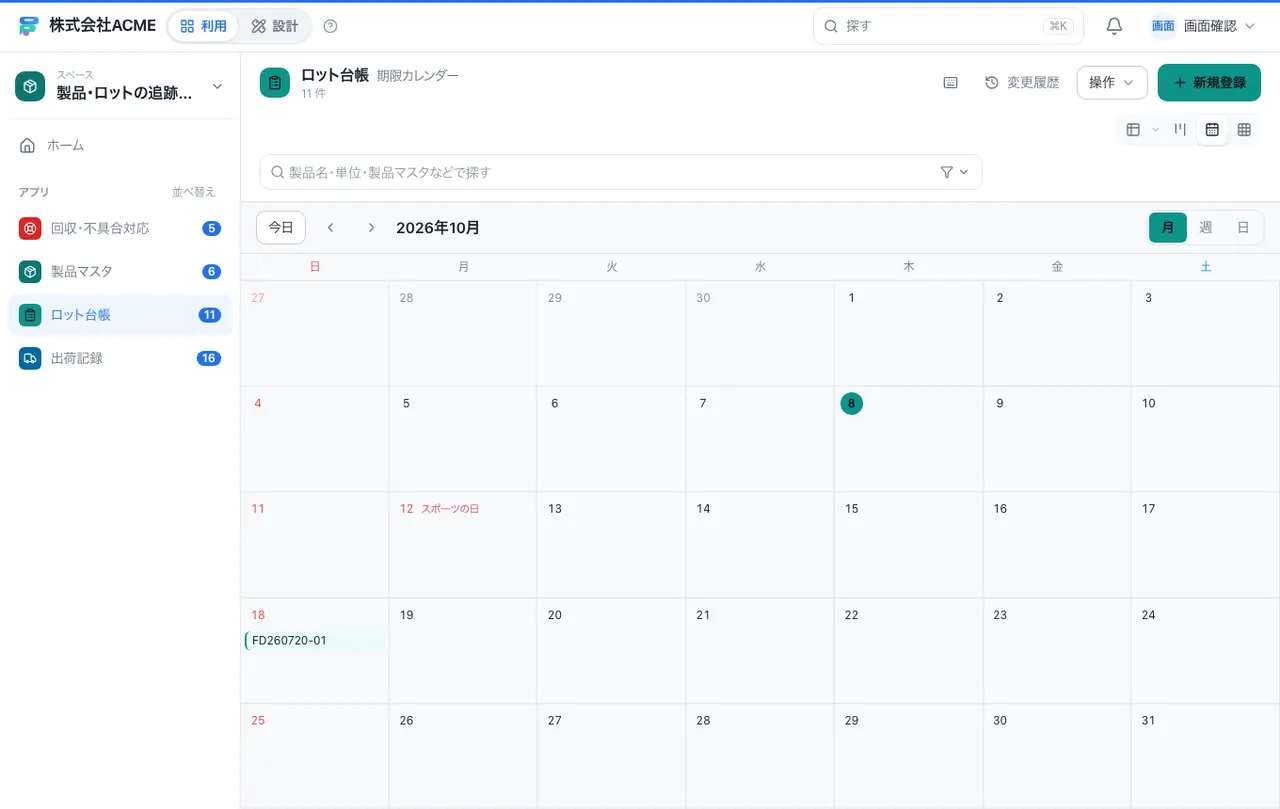Click the keyboard shortcuts icon
The width and height of the screenshot is (1280, 809).
tap(951, 83)
